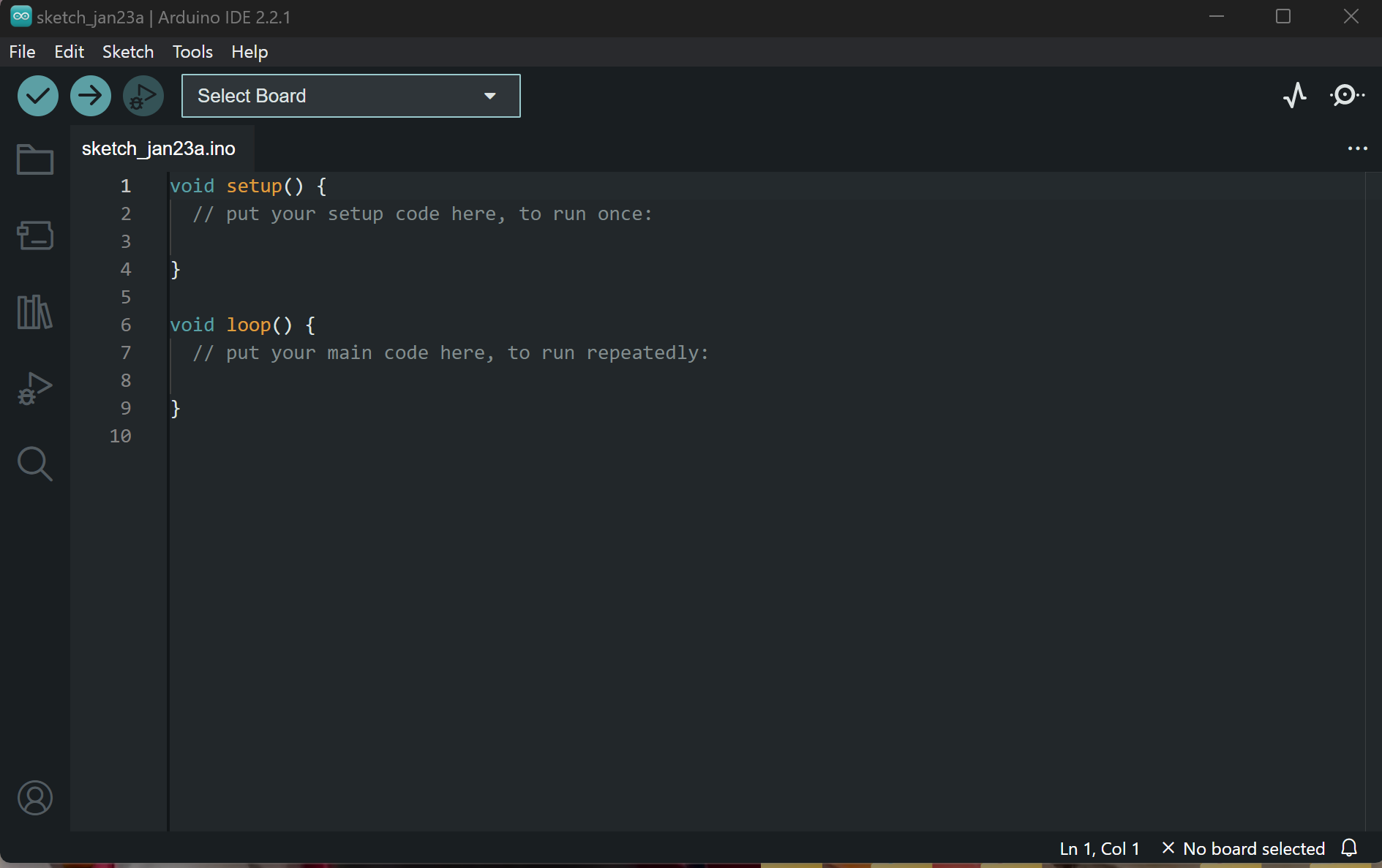The image size is (1382, 868).
Task: Place cursor on the loop function name
Action: [249, 325]
